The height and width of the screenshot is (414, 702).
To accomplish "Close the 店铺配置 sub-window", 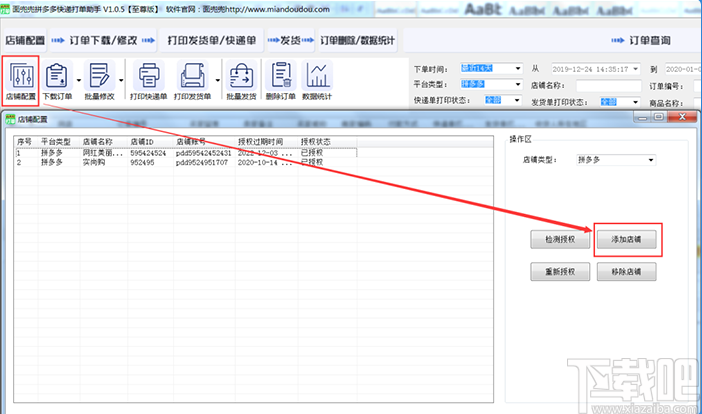I will pyautogui.click(x=682, y=117).
